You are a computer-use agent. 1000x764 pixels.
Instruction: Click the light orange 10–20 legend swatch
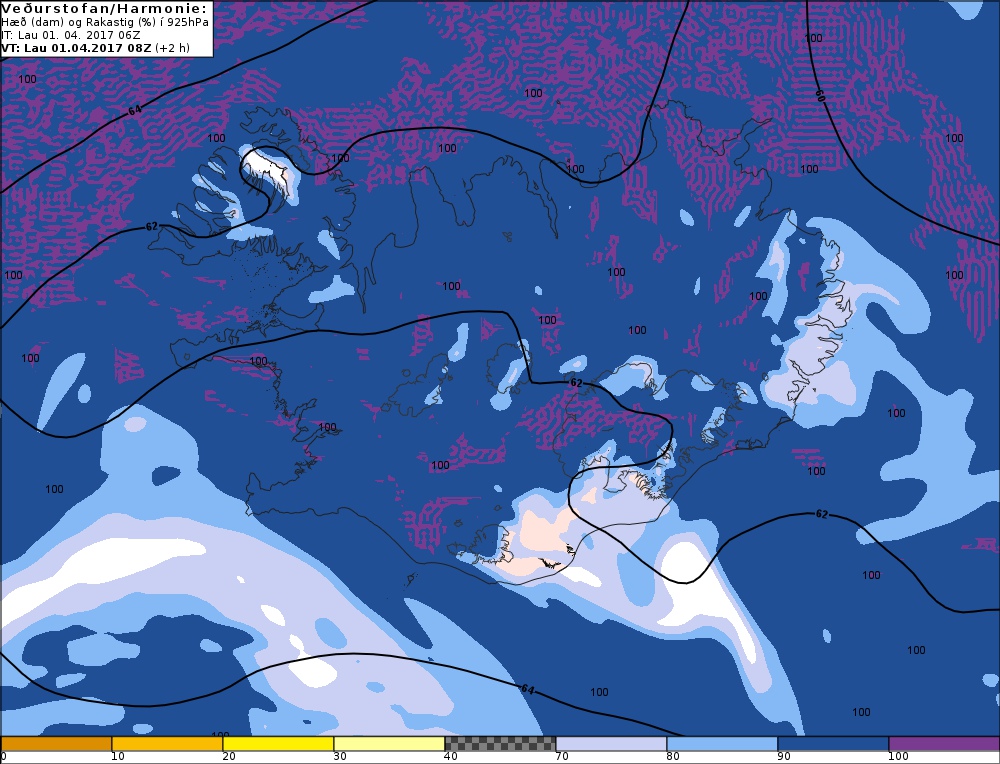167,744
